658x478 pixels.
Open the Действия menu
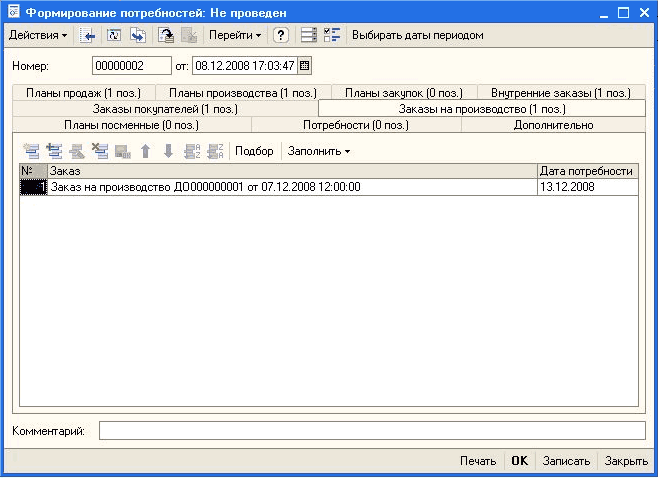[38, 35]
